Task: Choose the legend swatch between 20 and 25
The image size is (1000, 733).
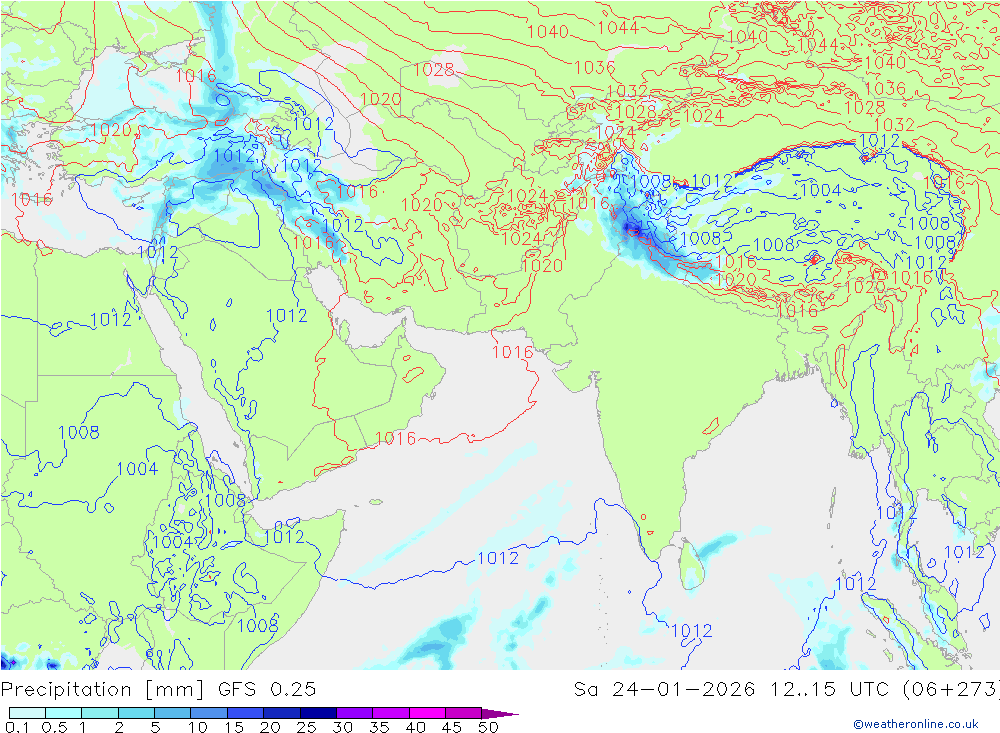Action: click(x=281, y=713)
